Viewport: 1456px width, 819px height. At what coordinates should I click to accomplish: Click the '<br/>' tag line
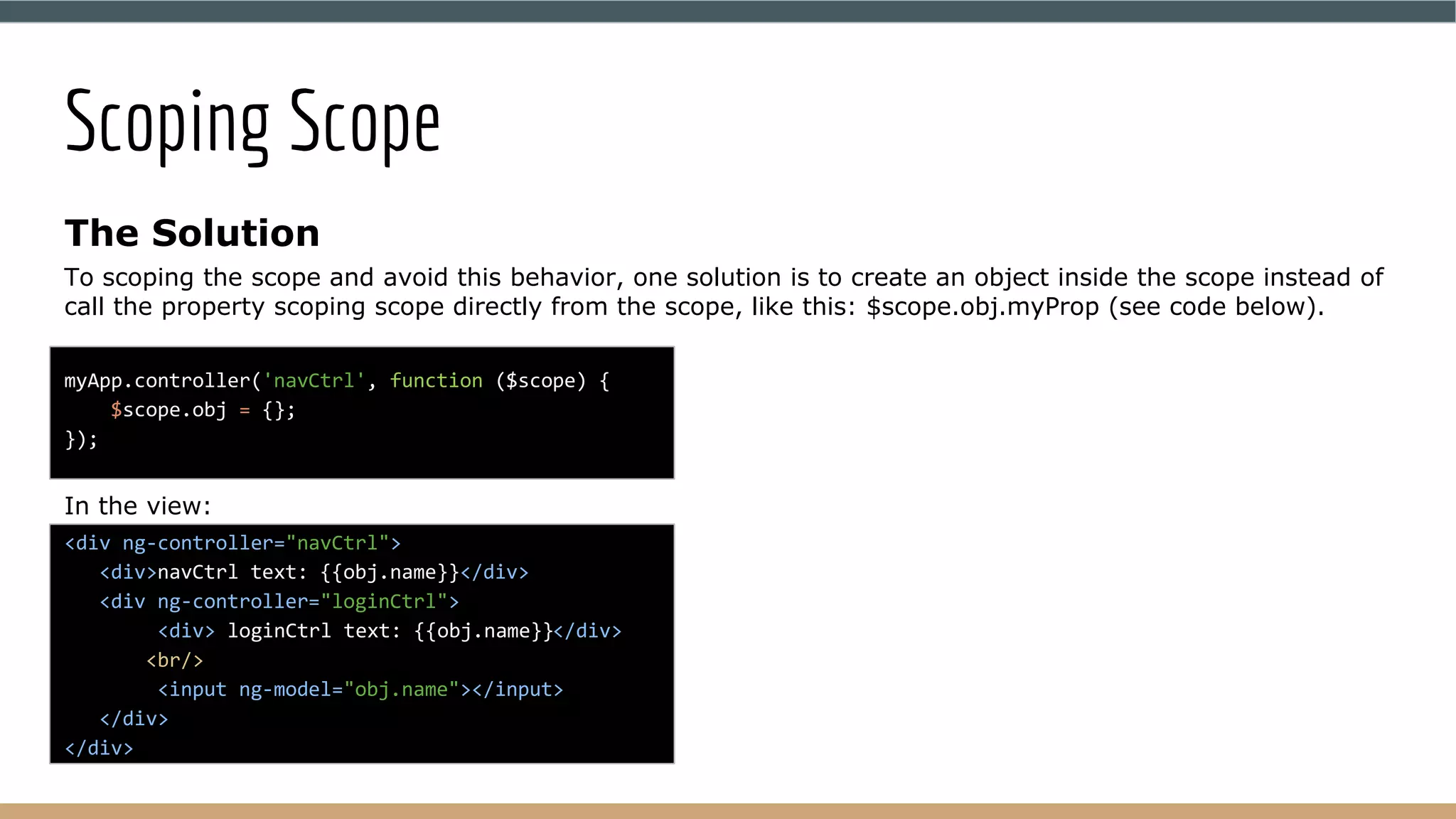175,660
